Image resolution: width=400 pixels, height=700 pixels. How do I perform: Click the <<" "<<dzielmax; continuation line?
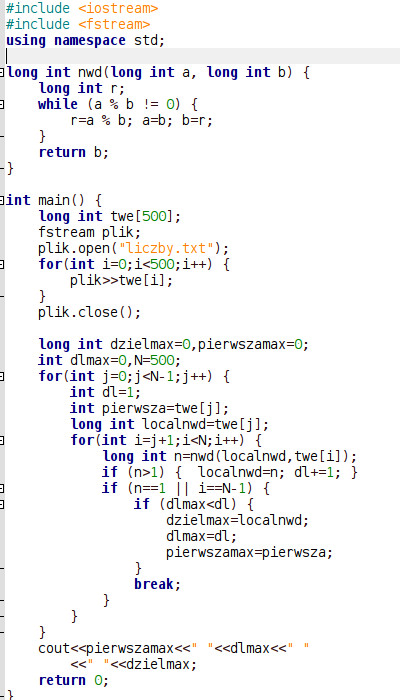(x=133, y=664)
